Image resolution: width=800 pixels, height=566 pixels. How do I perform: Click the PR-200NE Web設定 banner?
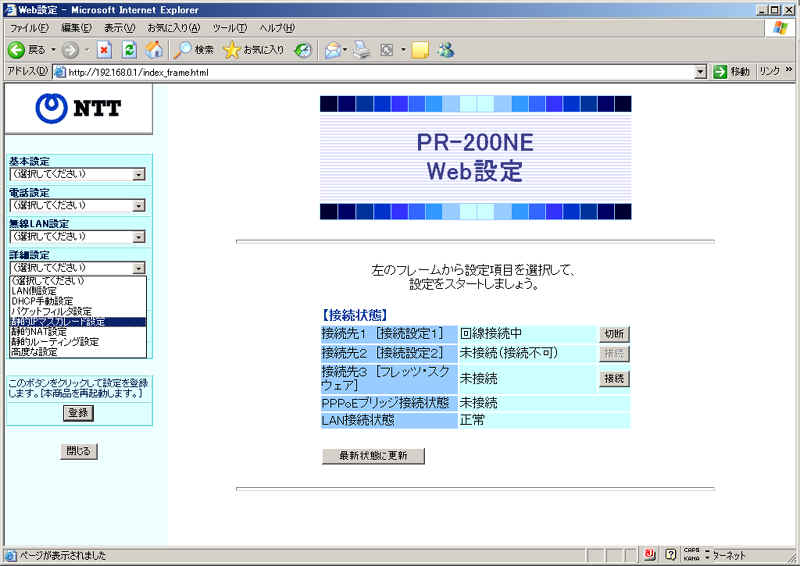(x=476, y=158)
